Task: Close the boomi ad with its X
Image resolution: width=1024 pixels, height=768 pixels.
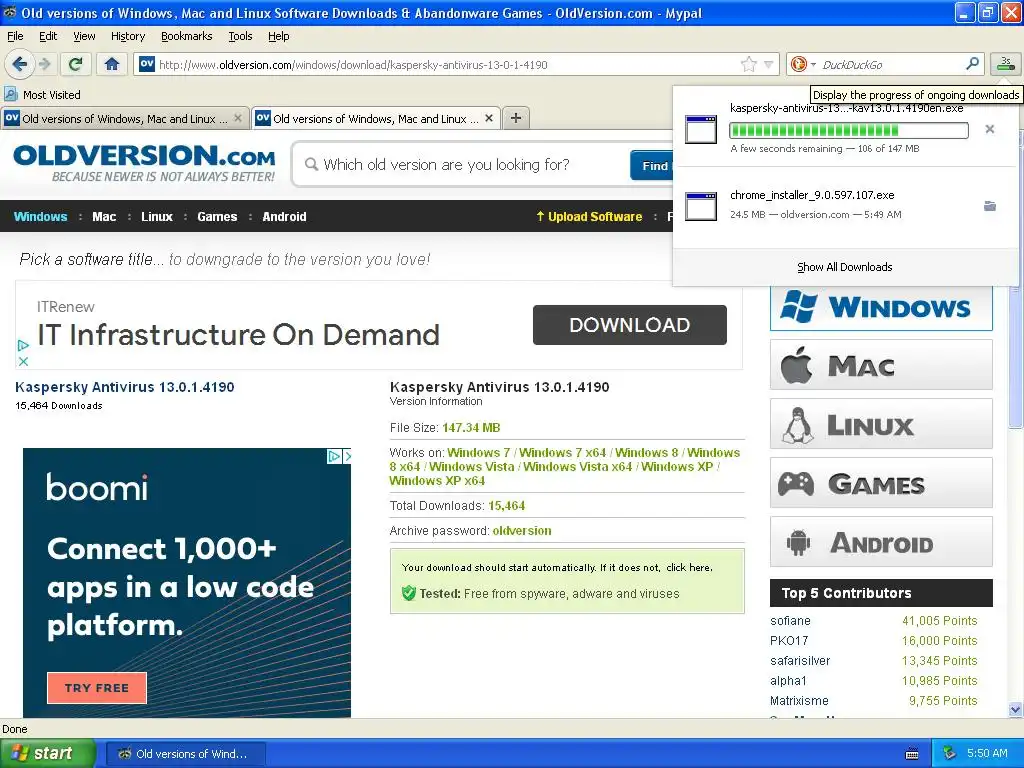Action: pyautogui.click(x=347, y=456)
